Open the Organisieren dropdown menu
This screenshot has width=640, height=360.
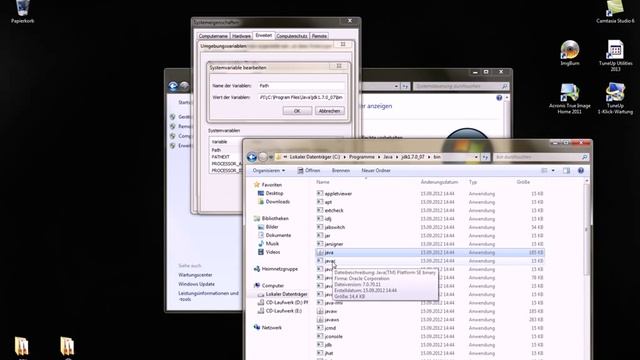coord(269,171)
